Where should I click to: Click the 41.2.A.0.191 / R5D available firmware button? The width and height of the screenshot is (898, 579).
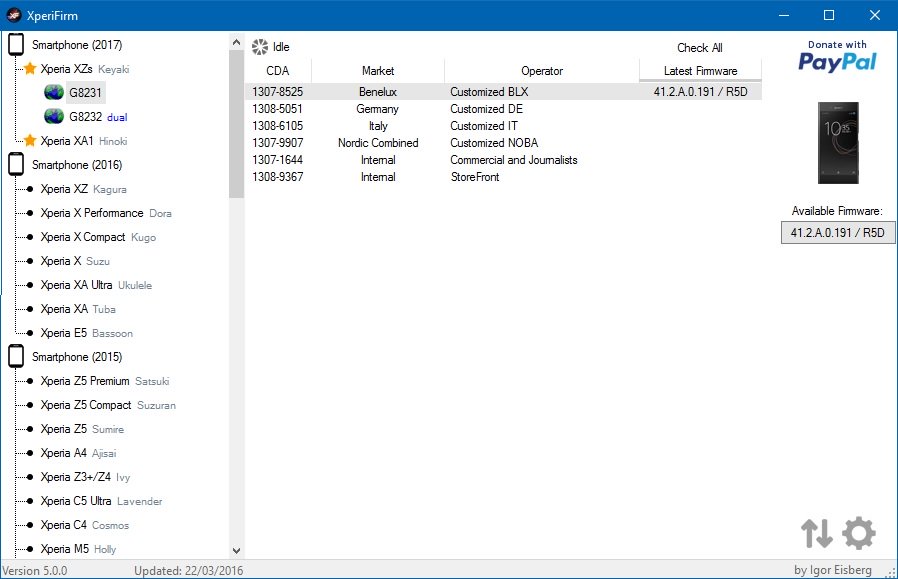(x=838, y=233)
